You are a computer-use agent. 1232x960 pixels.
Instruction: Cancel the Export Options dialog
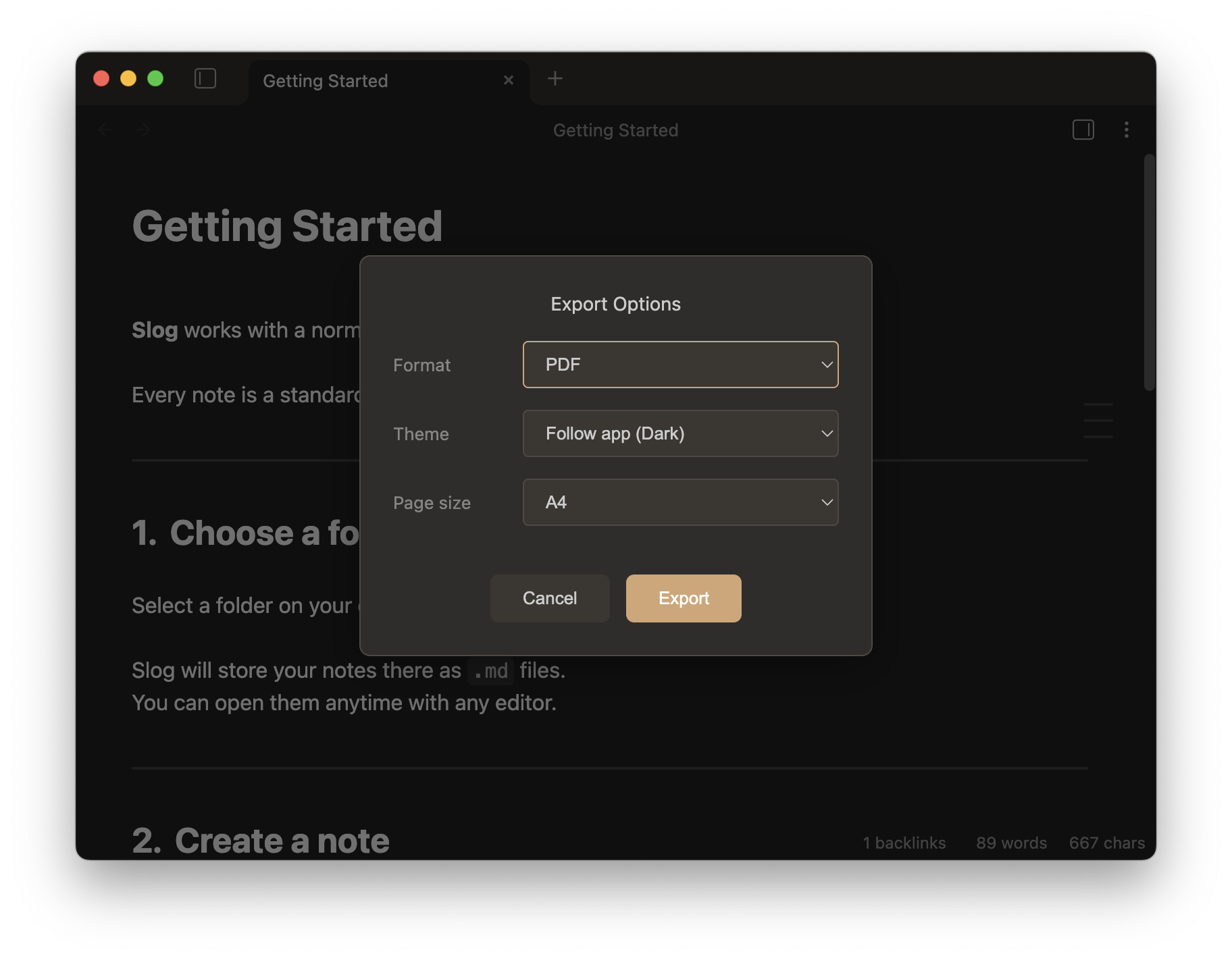point(549,598)
